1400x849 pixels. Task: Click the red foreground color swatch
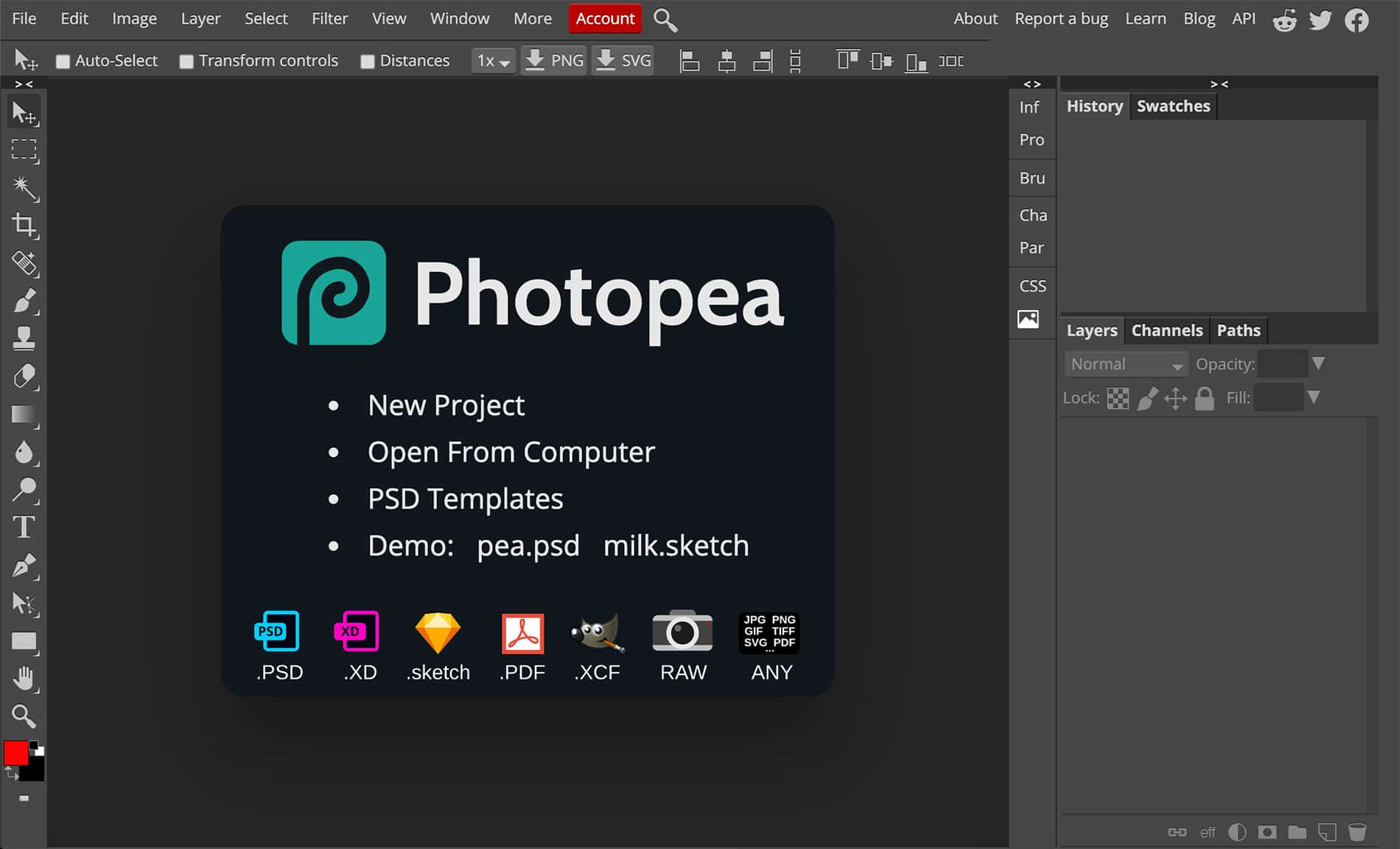(15, 752)
